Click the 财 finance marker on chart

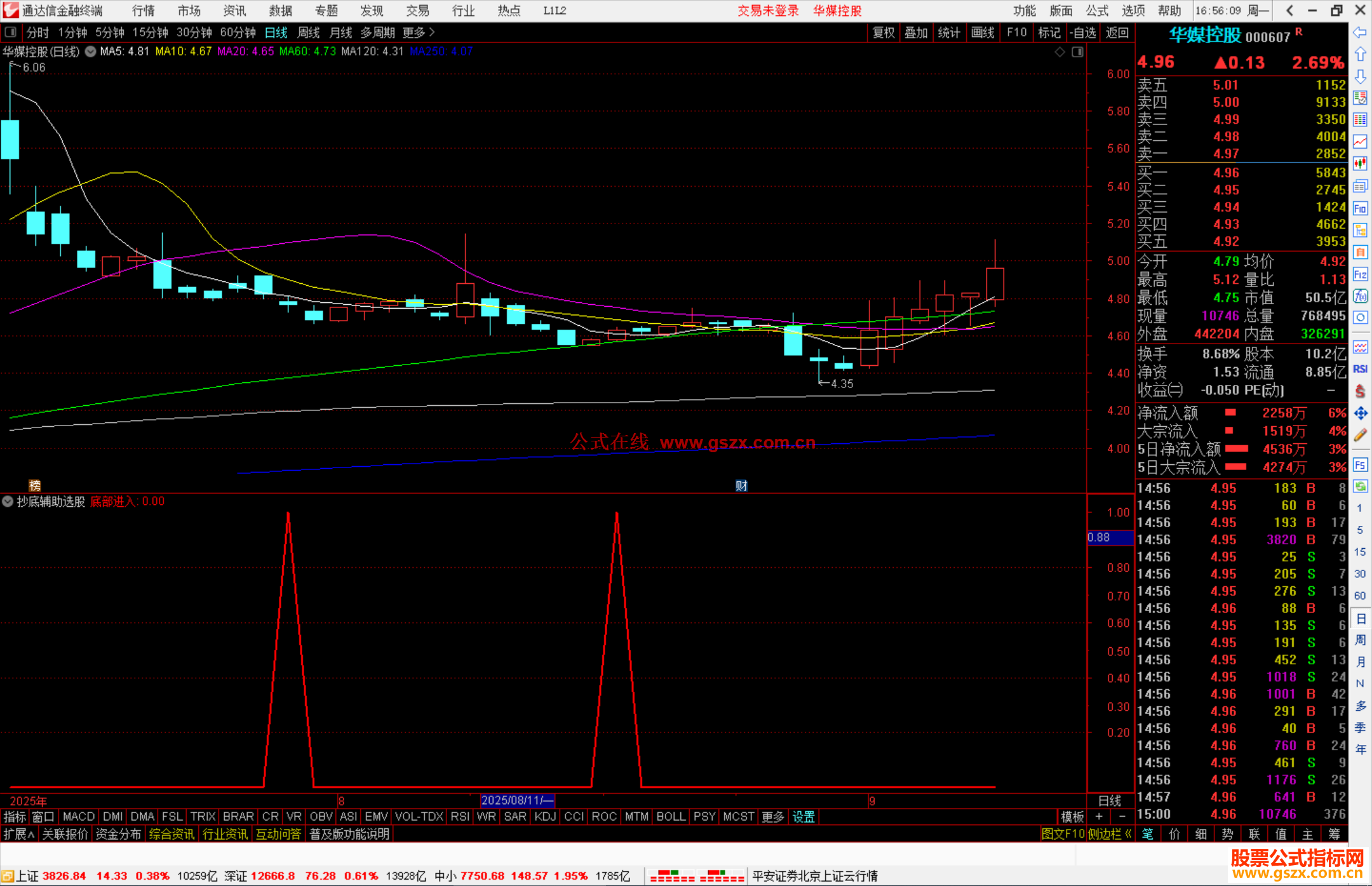(x=741, y=486)
